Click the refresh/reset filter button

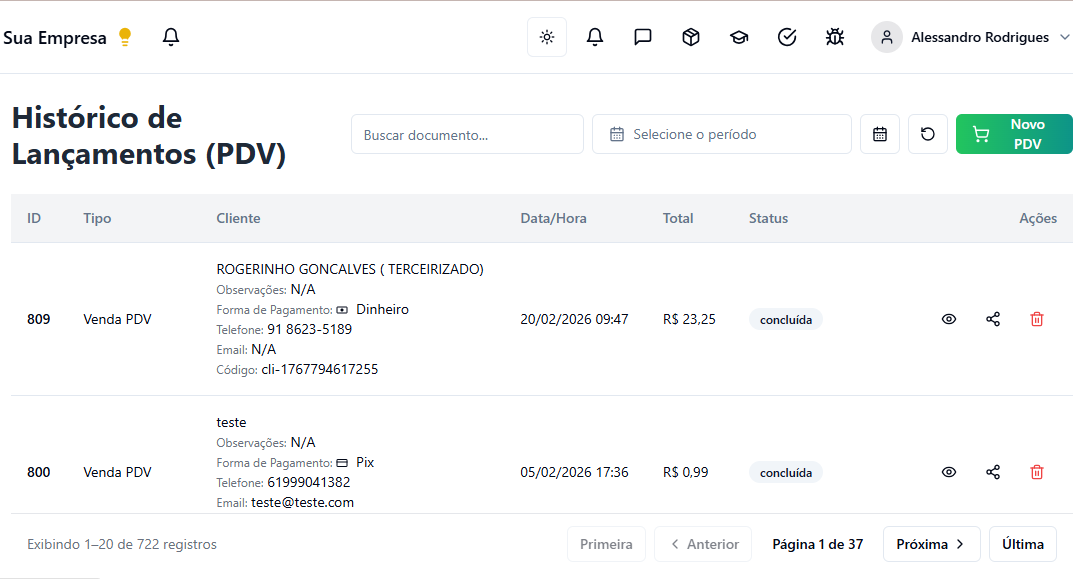pyautogui.click(x=928, y=134)
